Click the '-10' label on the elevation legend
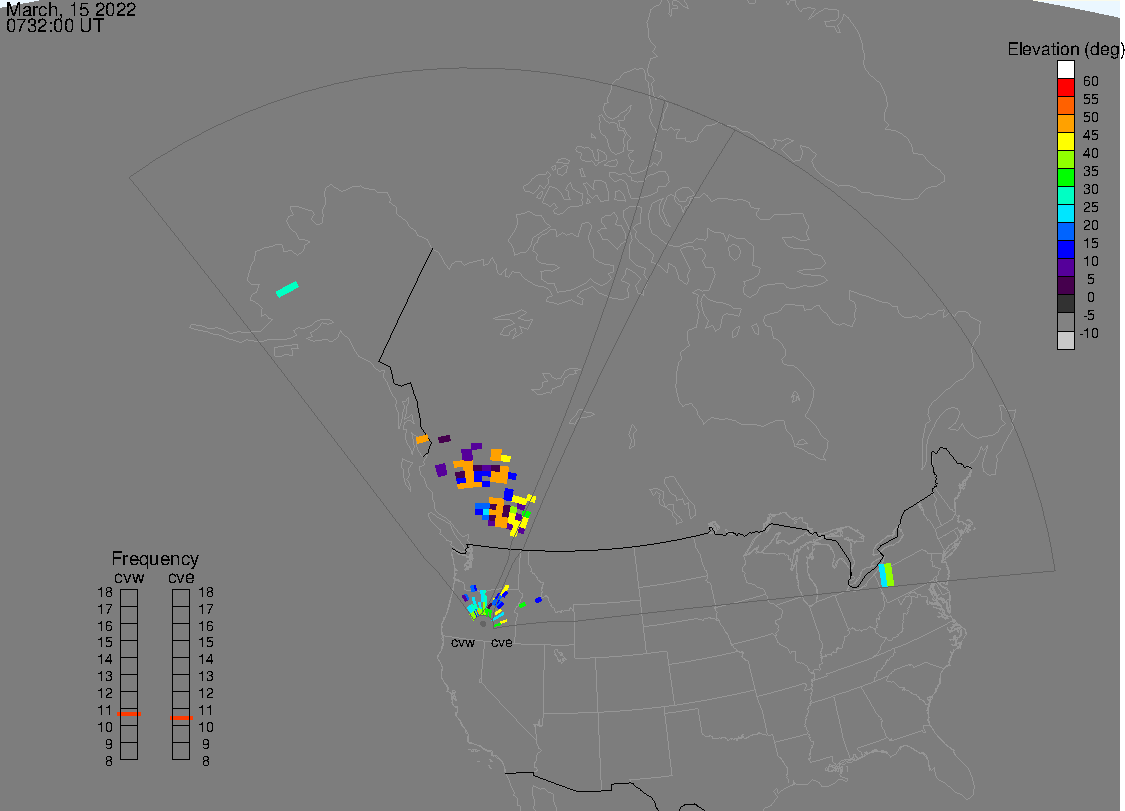This screenshot has height=811, width=1125. click(1089, 333)
